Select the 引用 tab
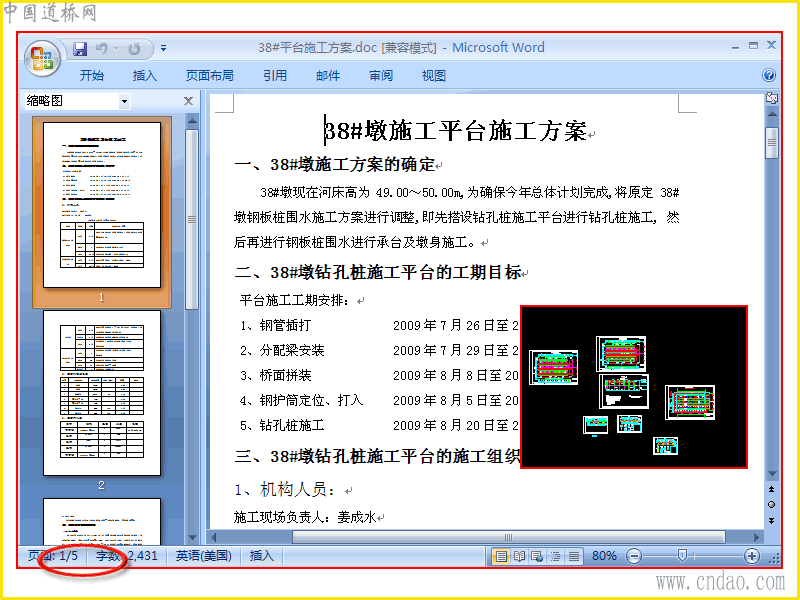 click(x=275, y=76)
